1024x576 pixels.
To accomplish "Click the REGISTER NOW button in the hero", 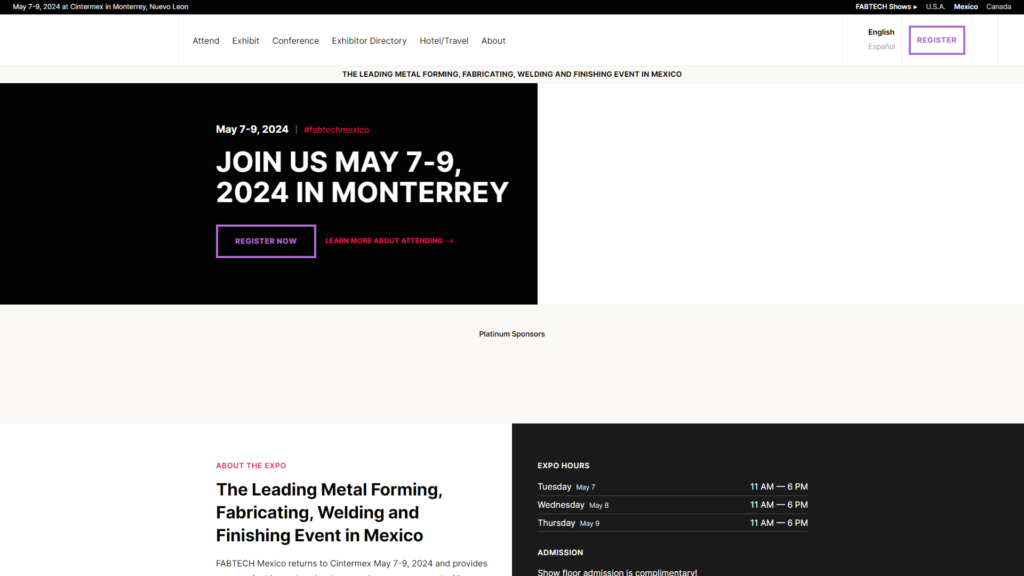I will tap(266, 241).
